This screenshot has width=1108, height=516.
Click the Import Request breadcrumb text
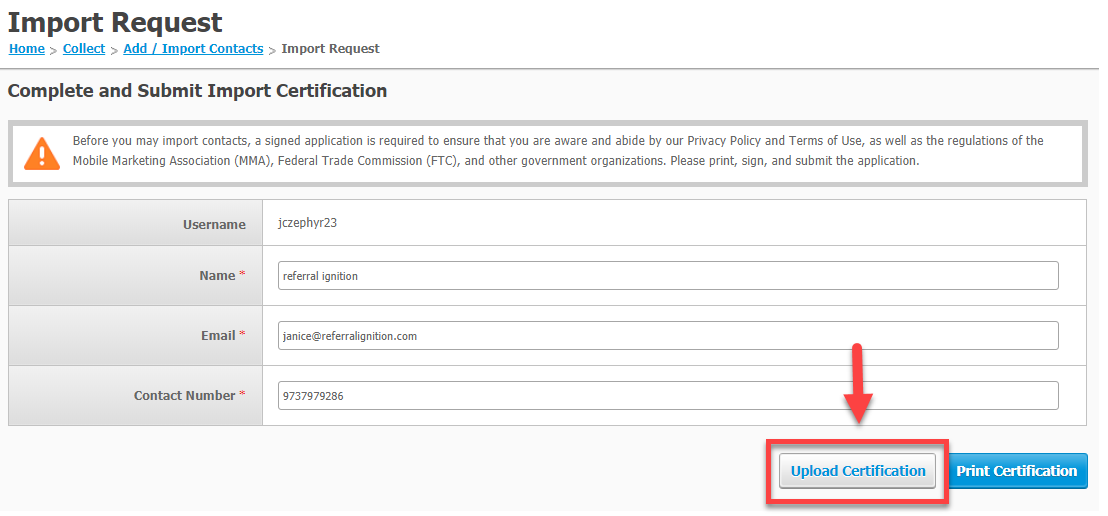click(x=330, y=49)
